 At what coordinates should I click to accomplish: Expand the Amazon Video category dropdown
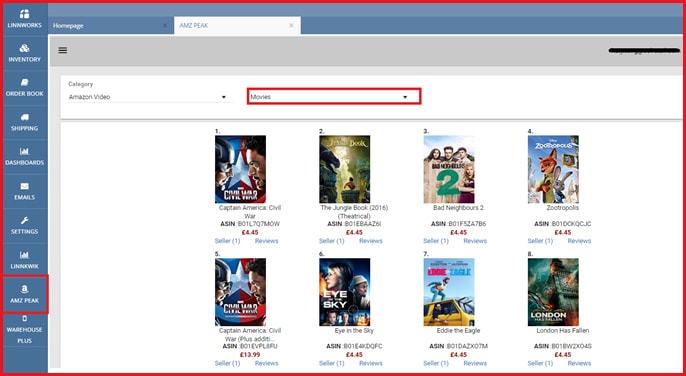147,97
